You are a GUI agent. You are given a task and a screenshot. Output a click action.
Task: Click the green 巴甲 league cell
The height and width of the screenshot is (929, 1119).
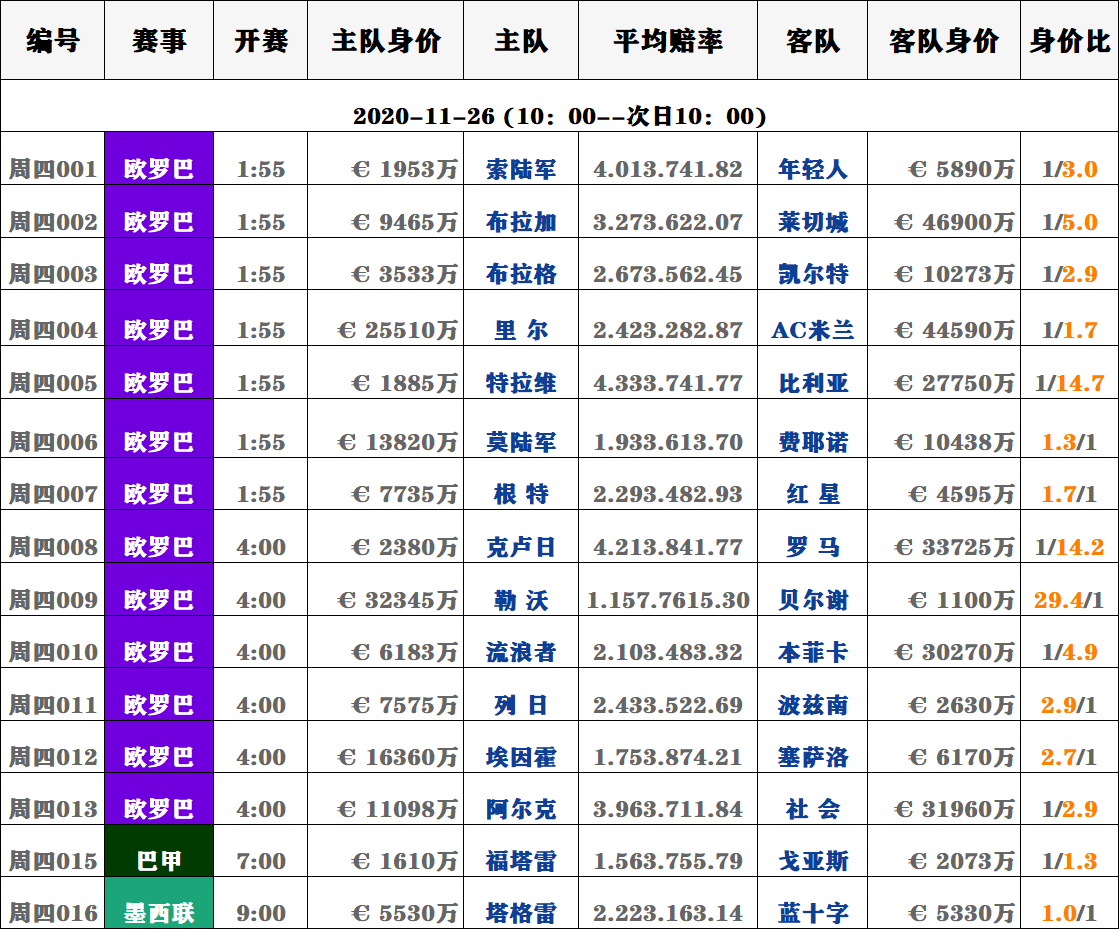click(x=159, y=861)
